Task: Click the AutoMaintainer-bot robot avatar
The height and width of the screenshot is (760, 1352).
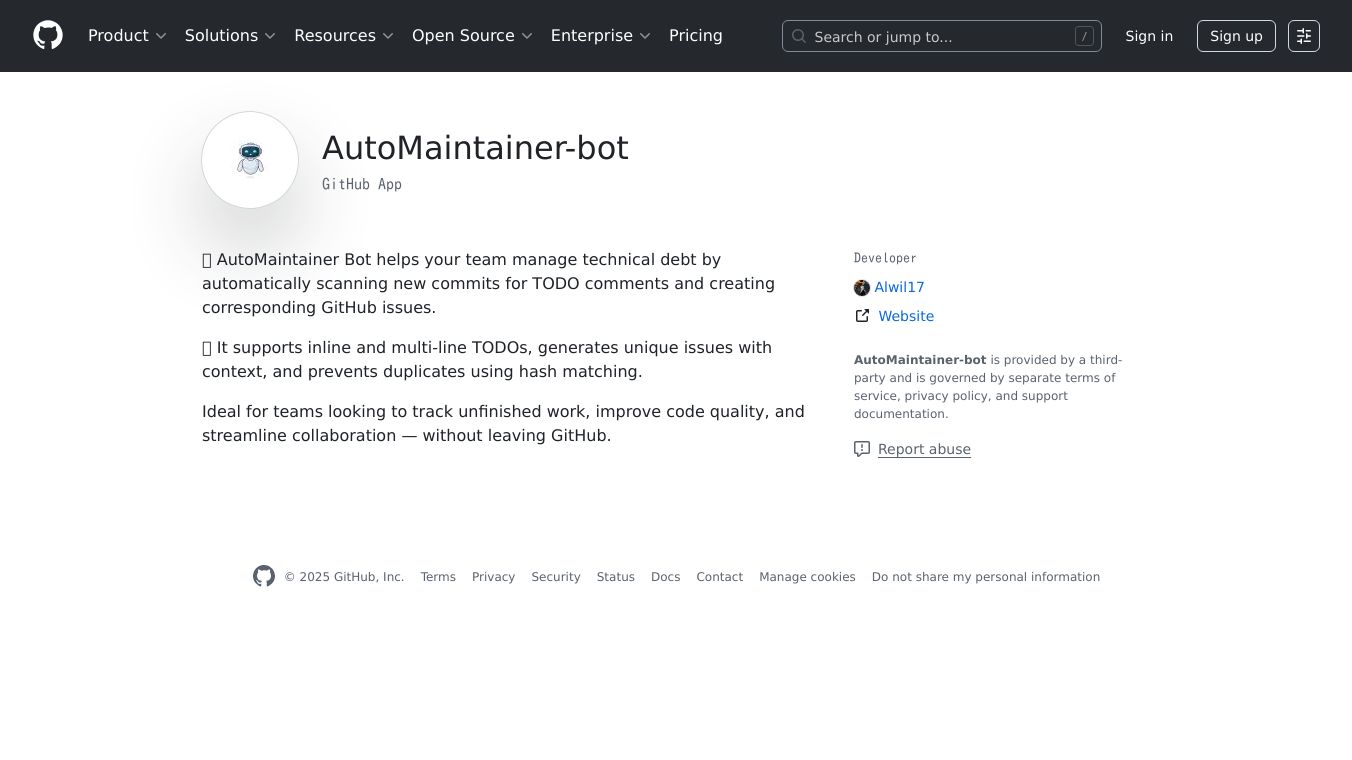Action: 250,160
